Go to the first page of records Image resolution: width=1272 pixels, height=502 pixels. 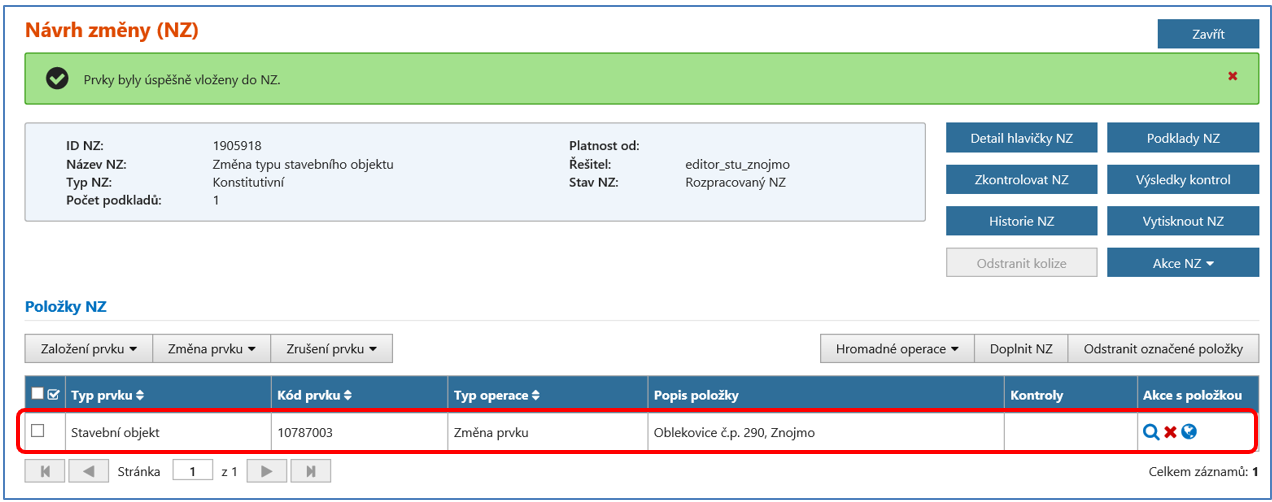tap(45, 471)
